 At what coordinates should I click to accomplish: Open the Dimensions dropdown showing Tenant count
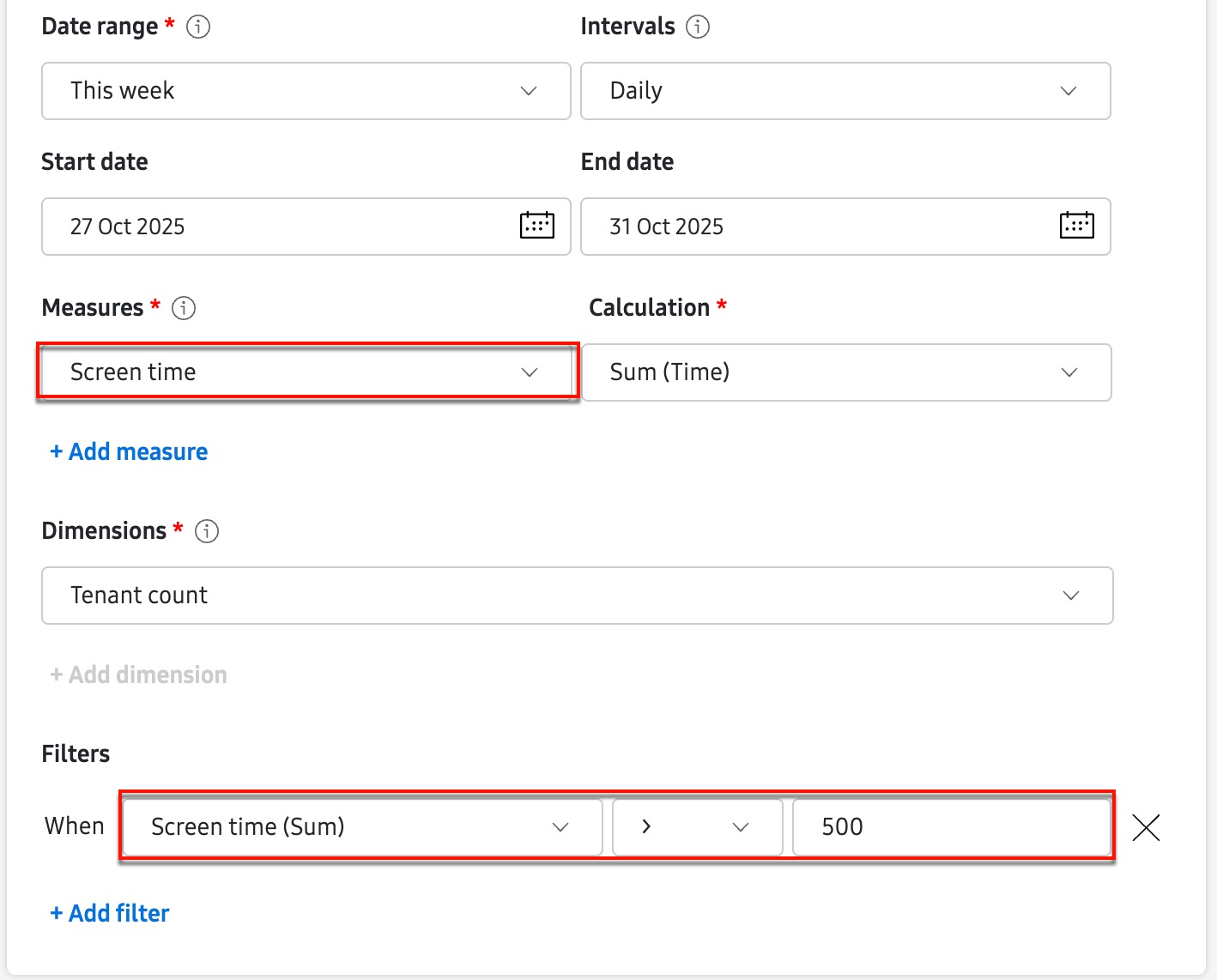(577, 595)
